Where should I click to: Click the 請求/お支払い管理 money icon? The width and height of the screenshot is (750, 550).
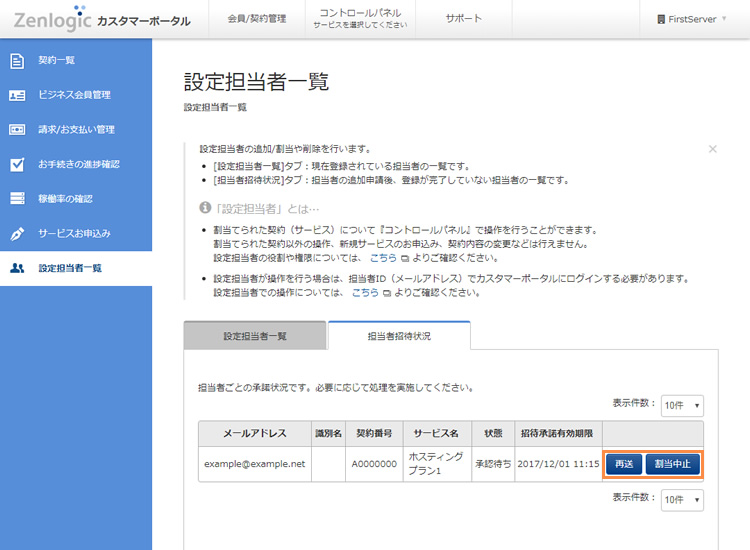[x=17, y=130]
